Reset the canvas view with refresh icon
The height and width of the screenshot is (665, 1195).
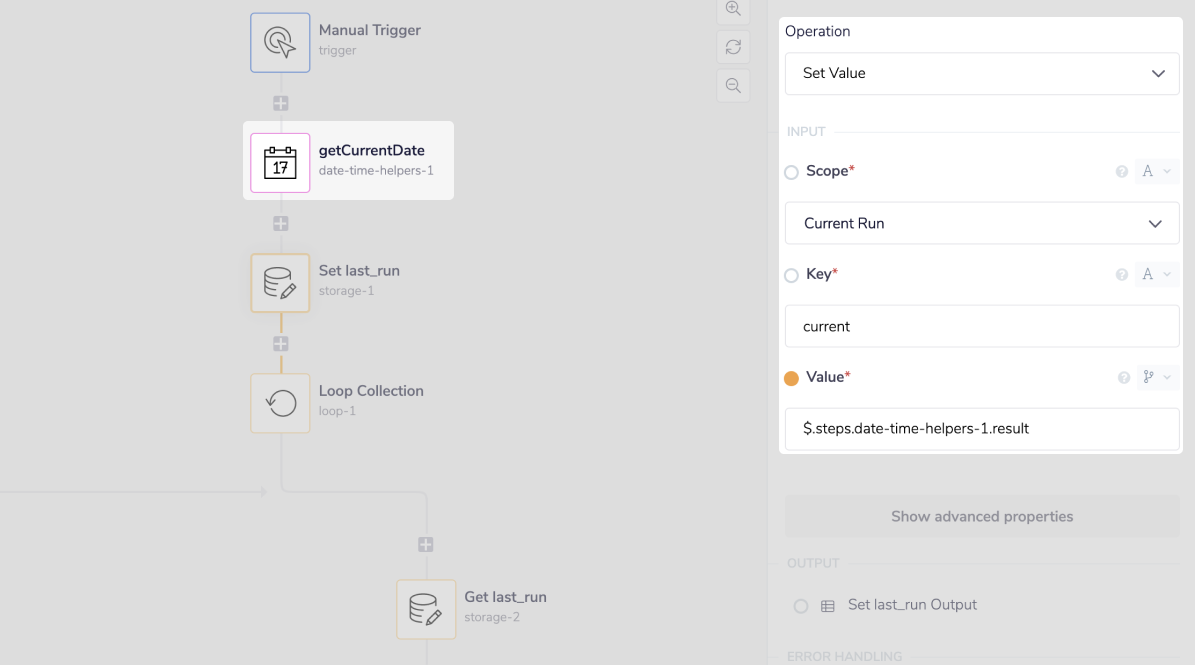point(733,47)
